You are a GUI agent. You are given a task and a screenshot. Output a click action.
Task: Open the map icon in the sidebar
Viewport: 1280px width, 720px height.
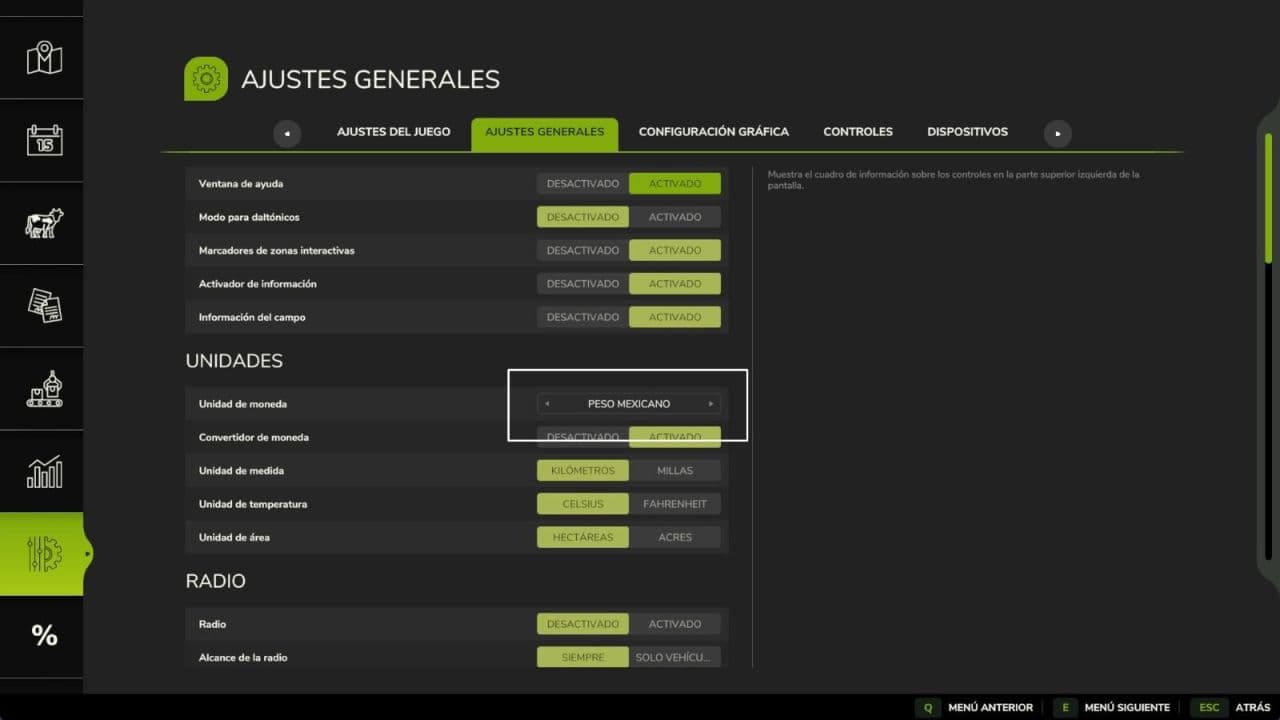tap(44, 57)
